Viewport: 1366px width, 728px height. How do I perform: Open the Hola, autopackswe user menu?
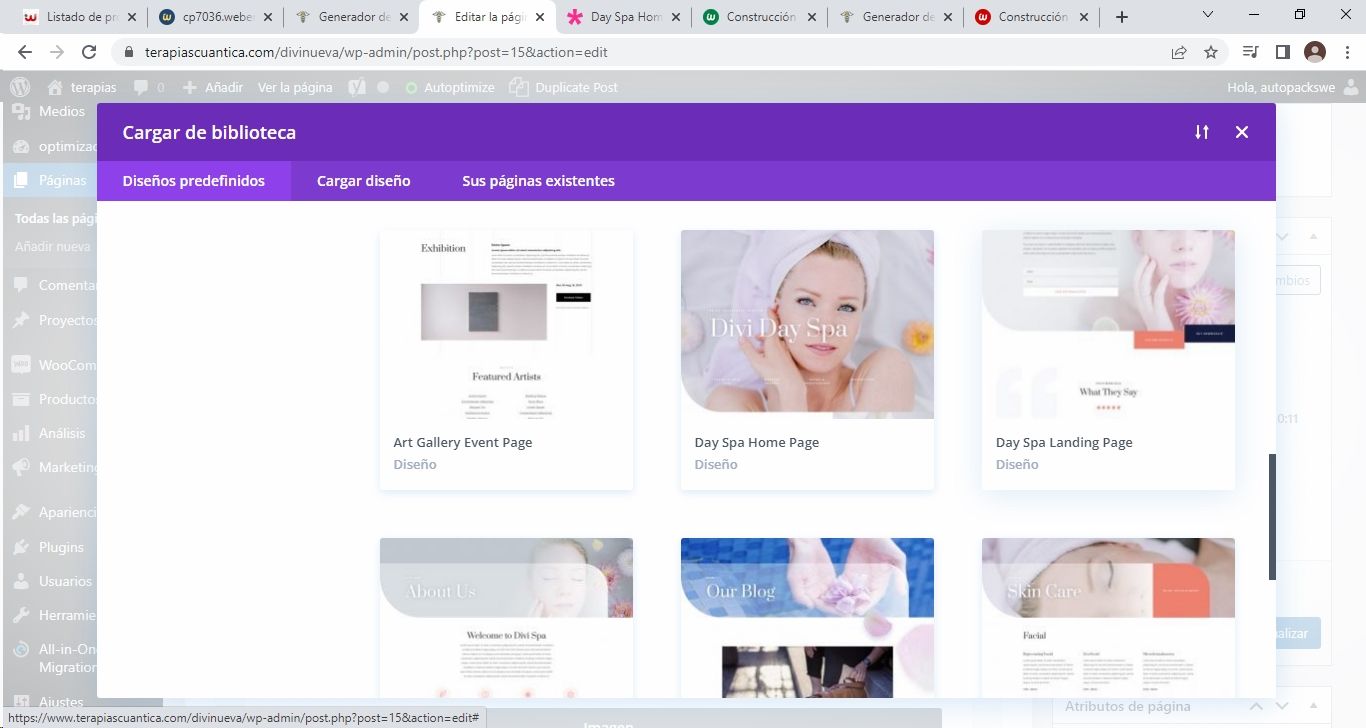point(1293,87)
